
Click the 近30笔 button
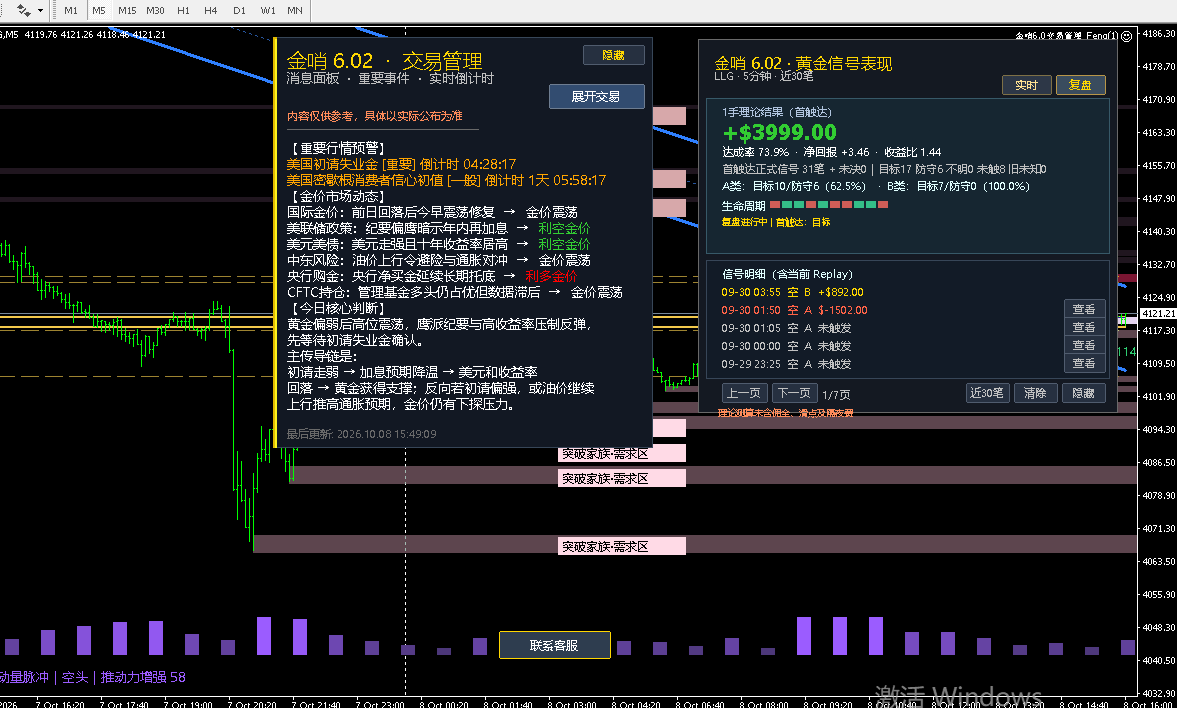[x=987, y=393]
